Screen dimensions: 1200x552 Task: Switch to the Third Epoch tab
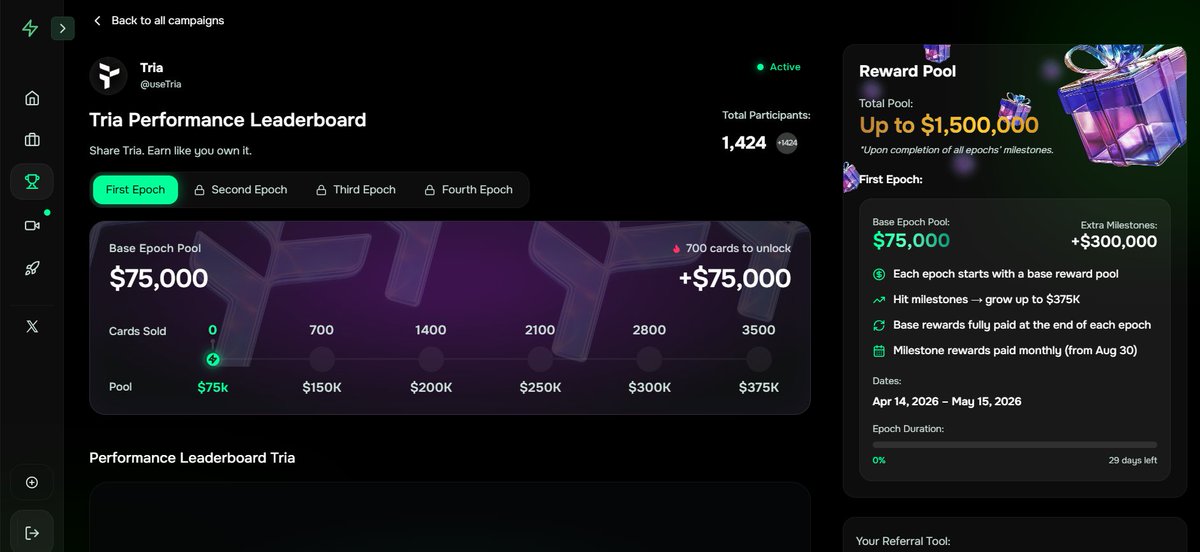(356, 190)
